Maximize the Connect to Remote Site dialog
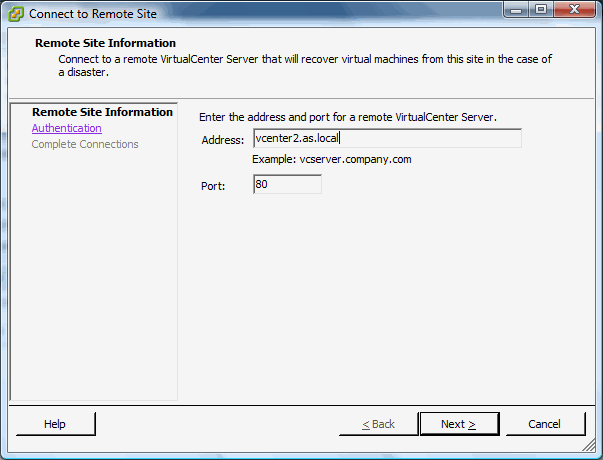The width and height of the screenshot is (603, 460). [x=545, y=12]
